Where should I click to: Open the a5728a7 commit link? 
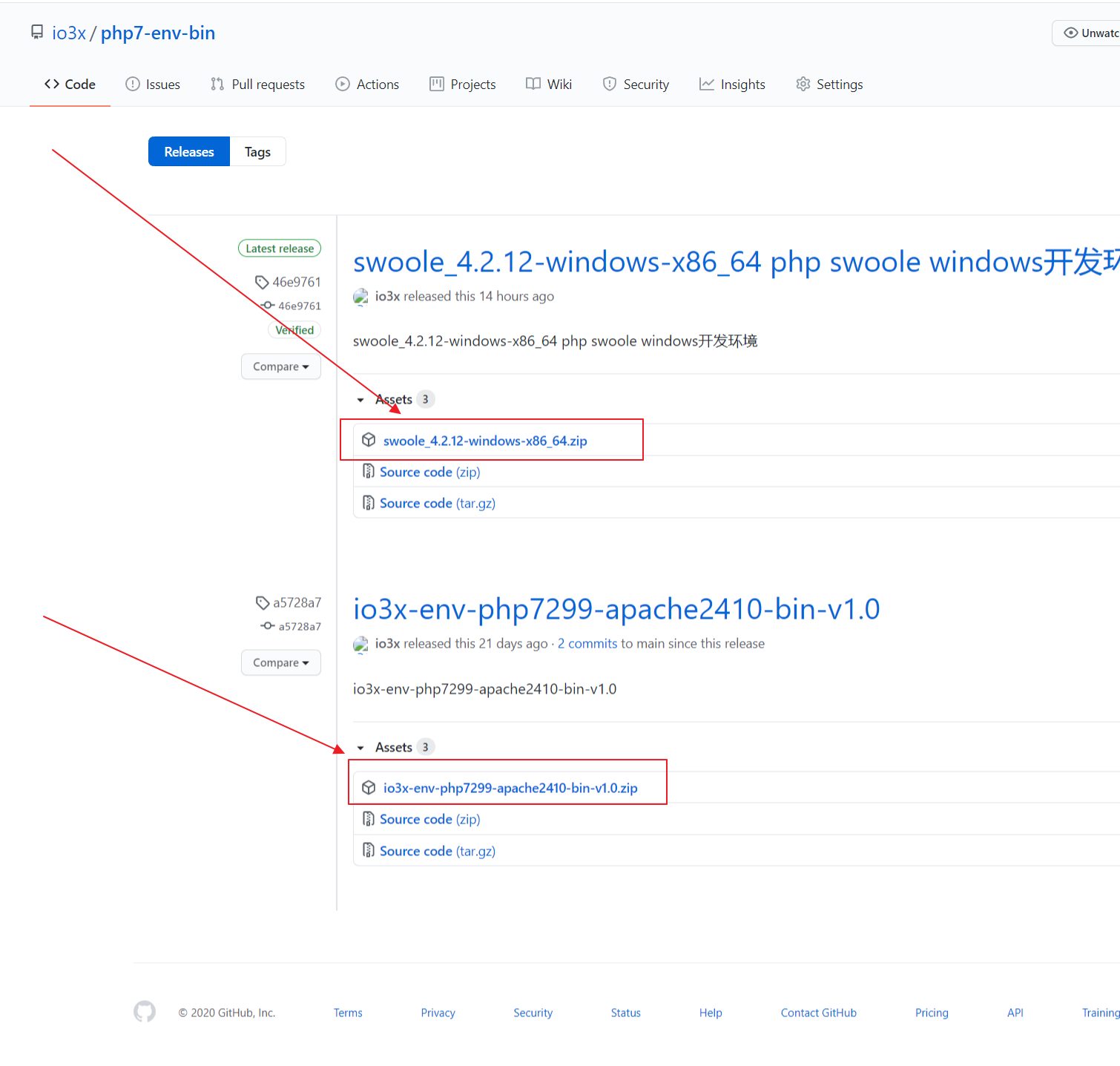tap(291, 626)
